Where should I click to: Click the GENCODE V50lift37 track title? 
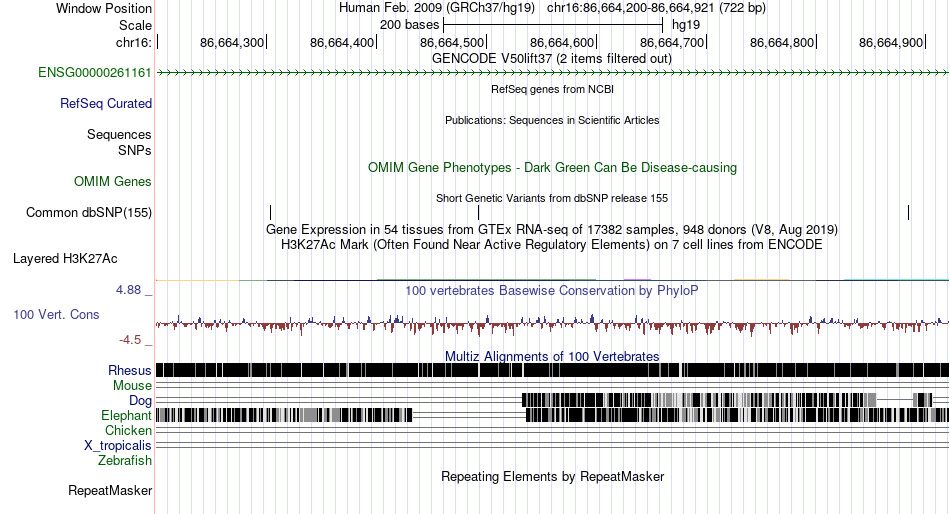tap(552, 59)
